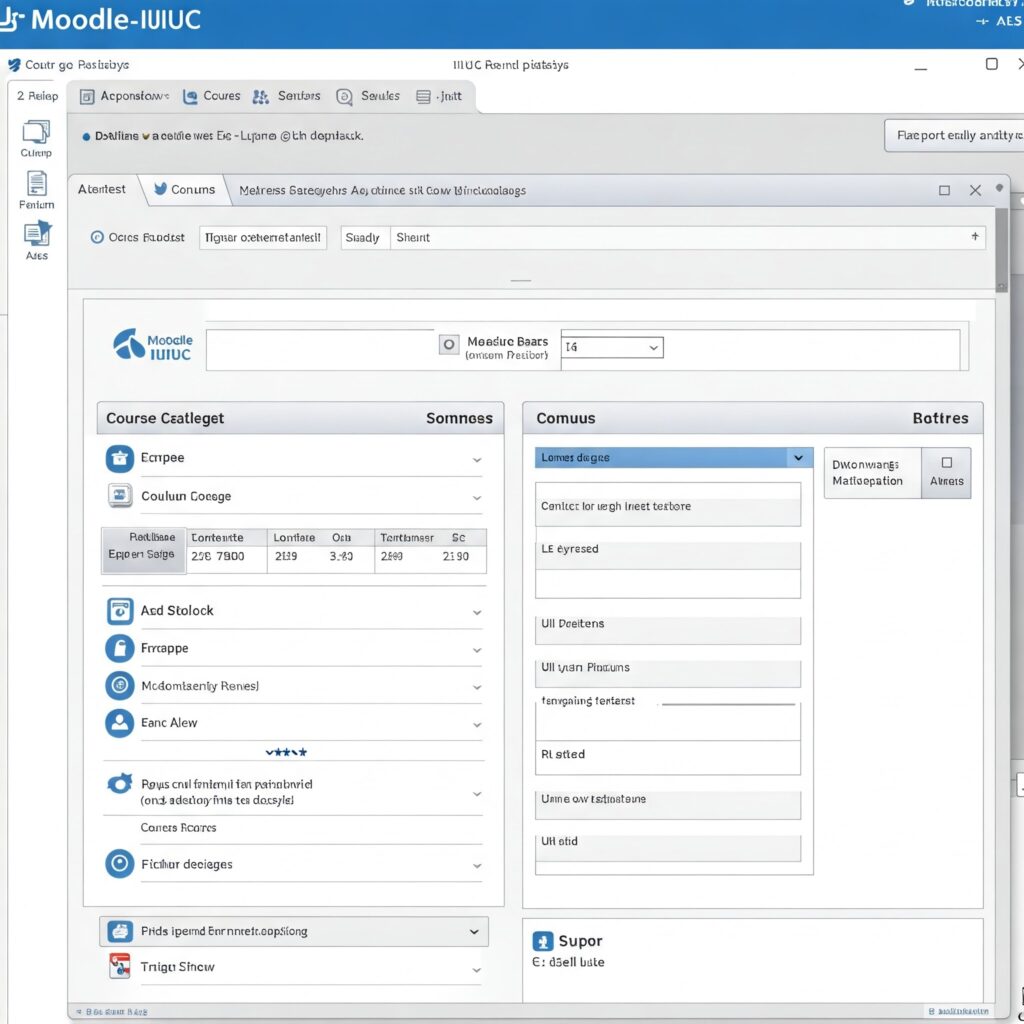Image resolution: width=1024 pixels, height=1024 pixels.
Task: Open the Coures tab
Action: pos(212,97)
